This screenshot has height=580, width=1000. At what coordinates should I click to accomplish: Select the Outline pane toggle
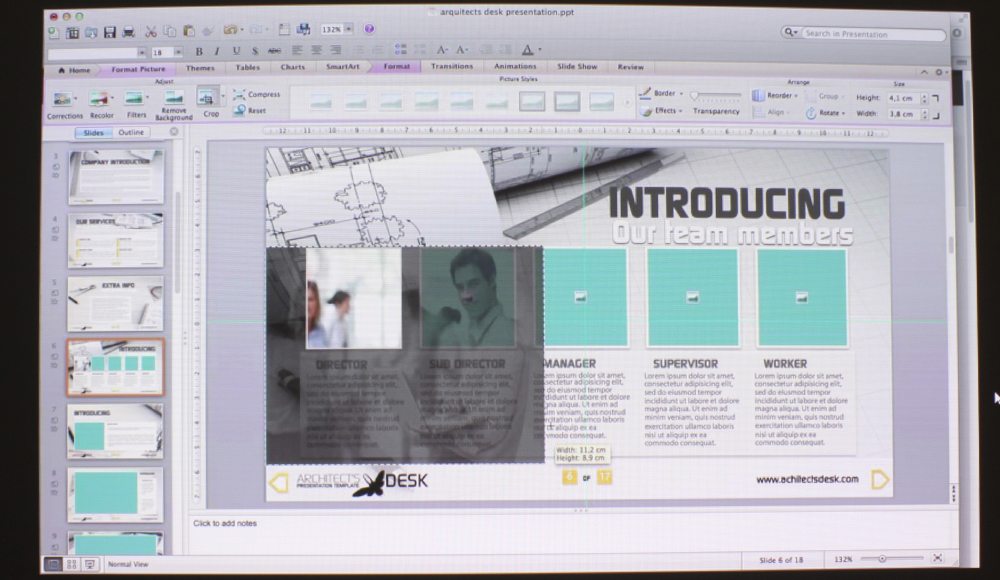pos(131,132)
